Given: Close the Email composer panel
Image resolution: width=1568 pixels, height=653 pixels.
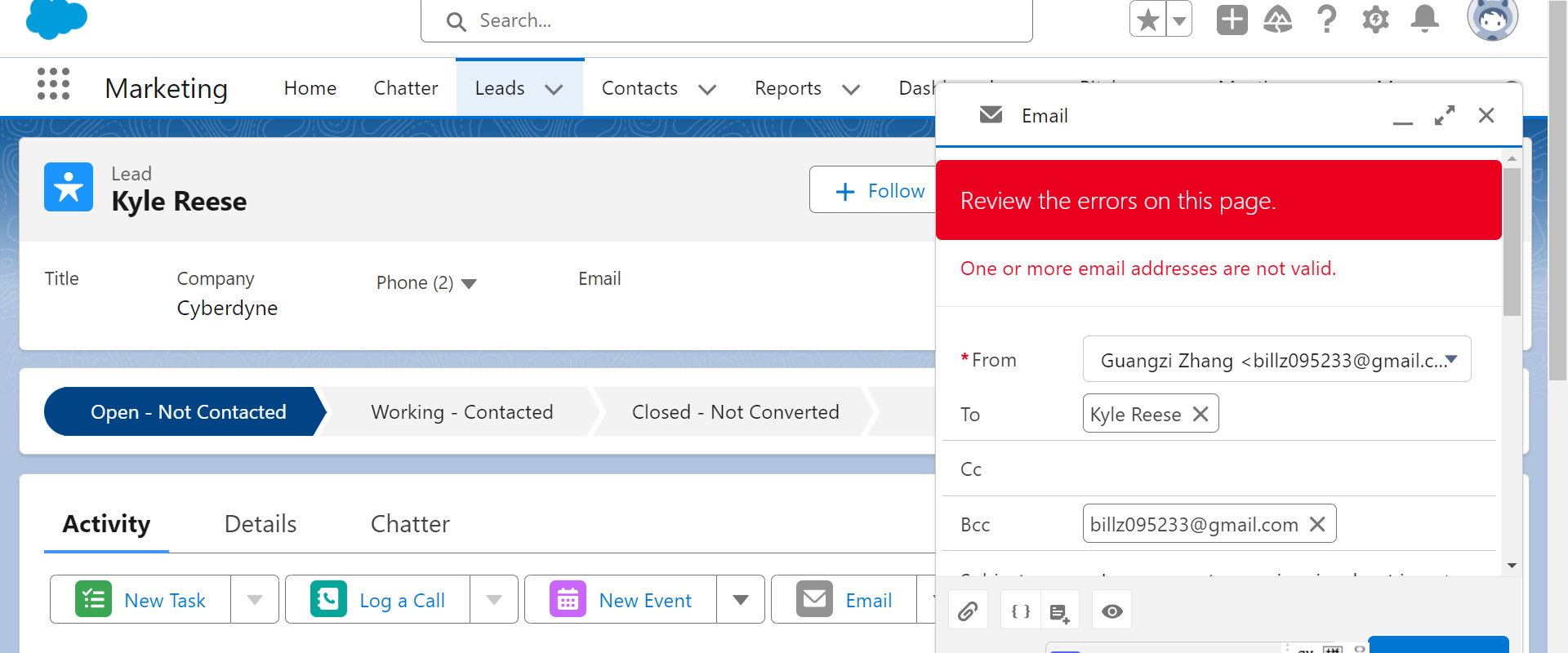Looking at the screenshot, I should [x=1486, y=116].
